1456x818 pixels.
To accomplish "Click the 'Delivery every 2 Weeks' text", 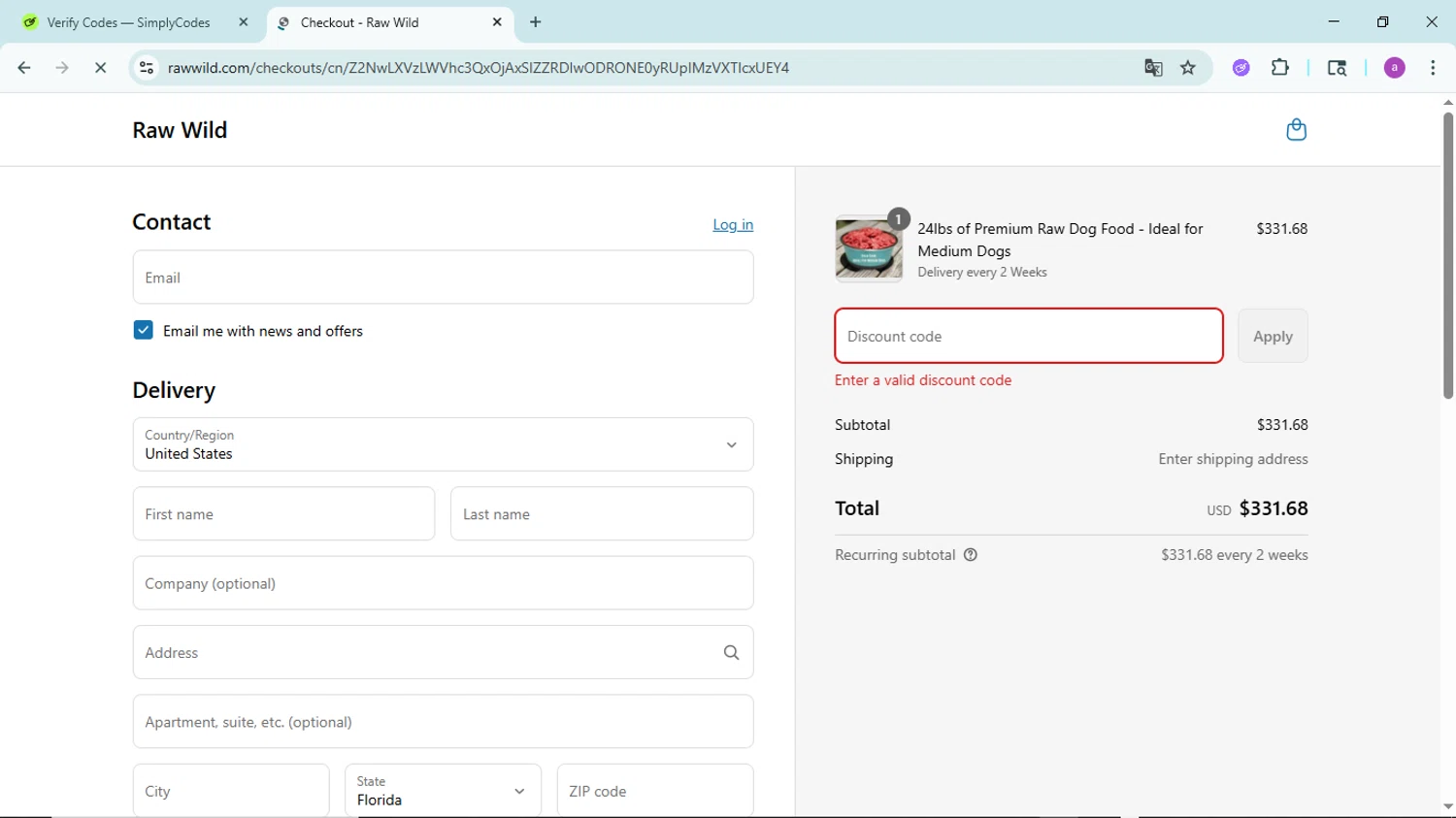I will pyautogui.click(x=982, y=273).
